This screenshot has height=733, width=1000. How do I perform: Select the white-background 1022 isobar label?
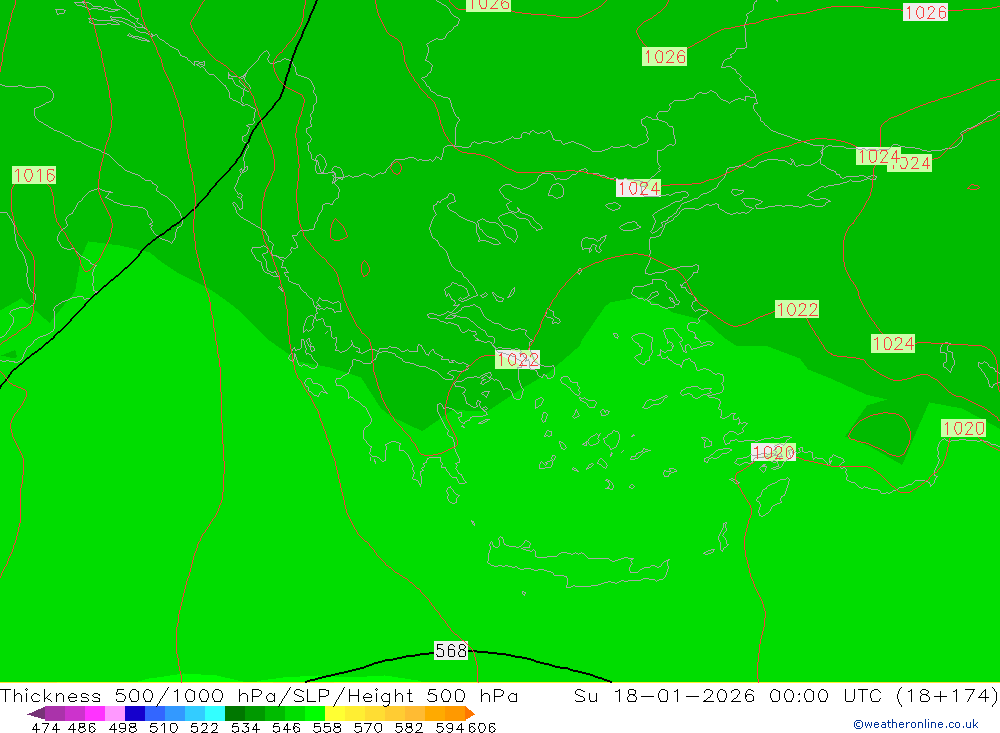click(517, 360)
